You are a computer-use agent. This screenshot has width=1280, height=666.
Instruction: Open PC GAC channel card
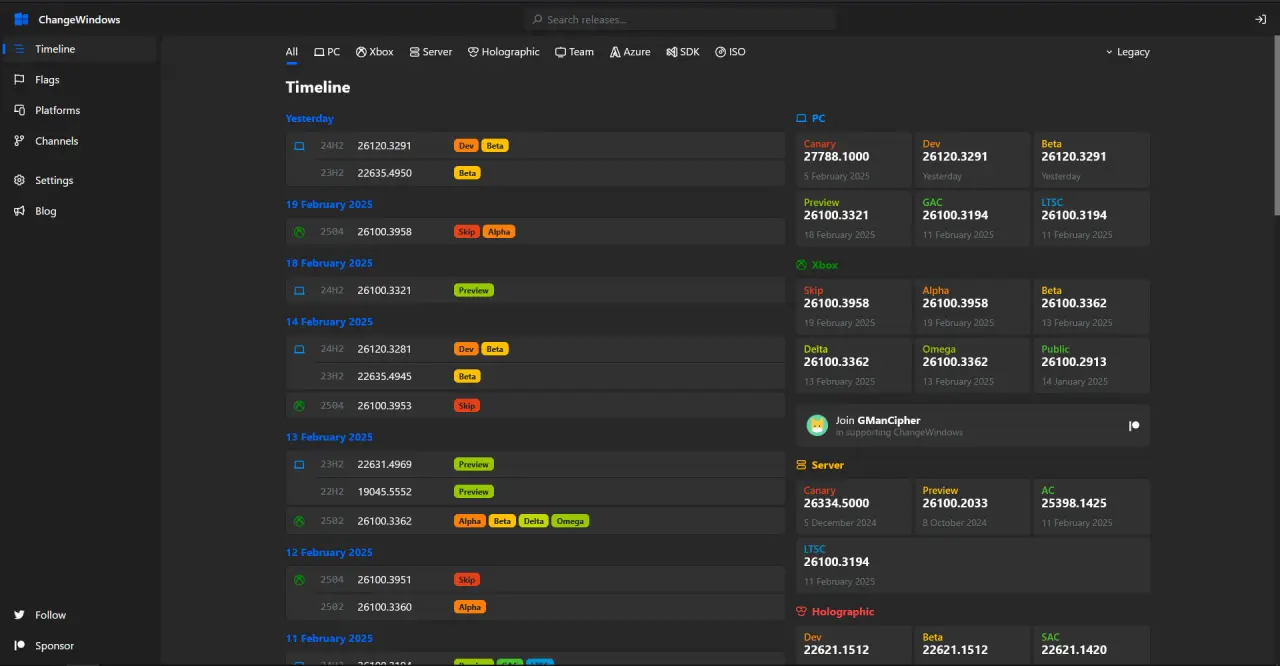973,218
